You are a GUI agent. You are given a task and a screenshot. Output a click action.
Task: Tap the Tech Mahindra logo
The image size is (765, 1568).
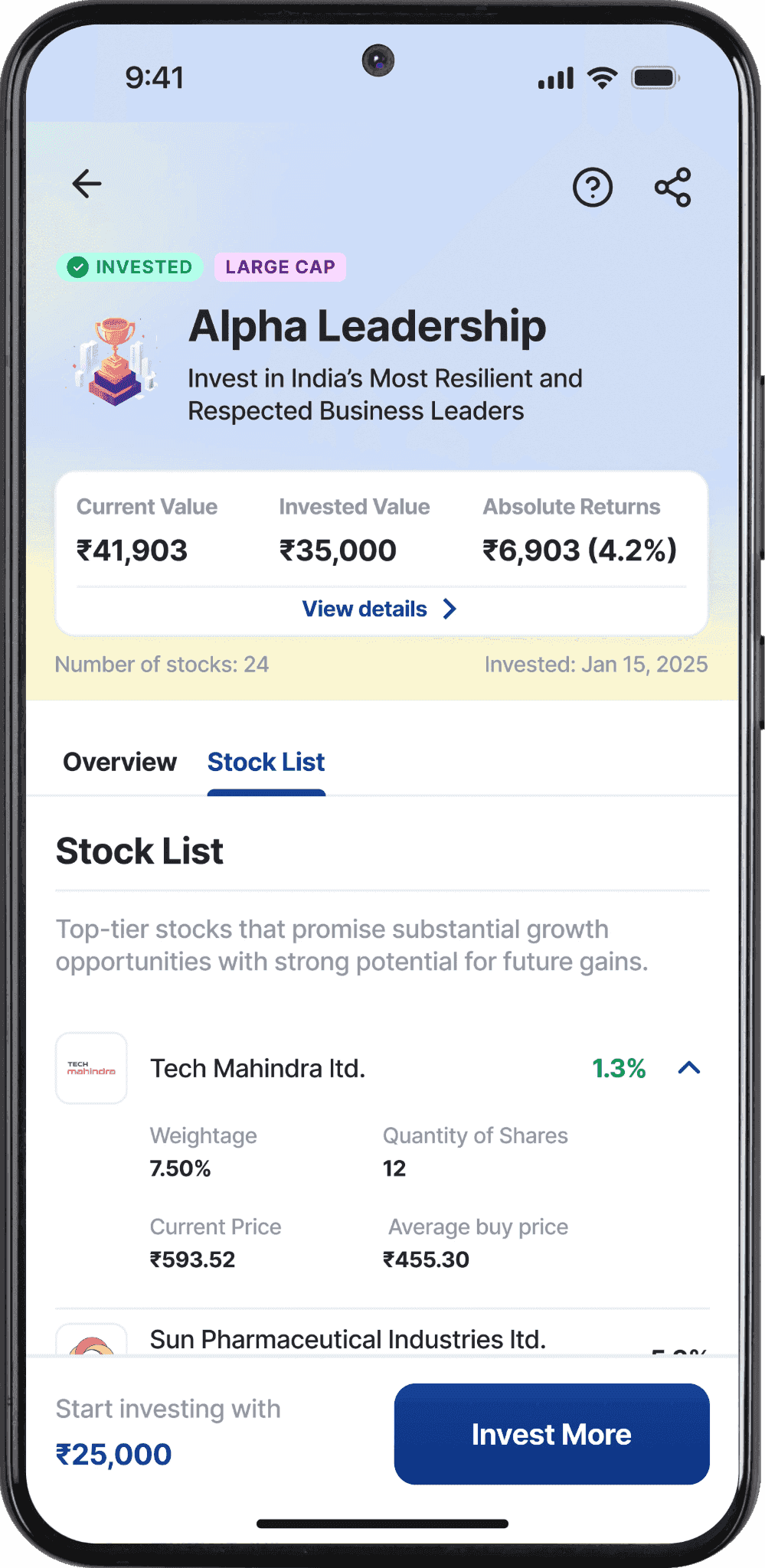(x=91, y=1068)
